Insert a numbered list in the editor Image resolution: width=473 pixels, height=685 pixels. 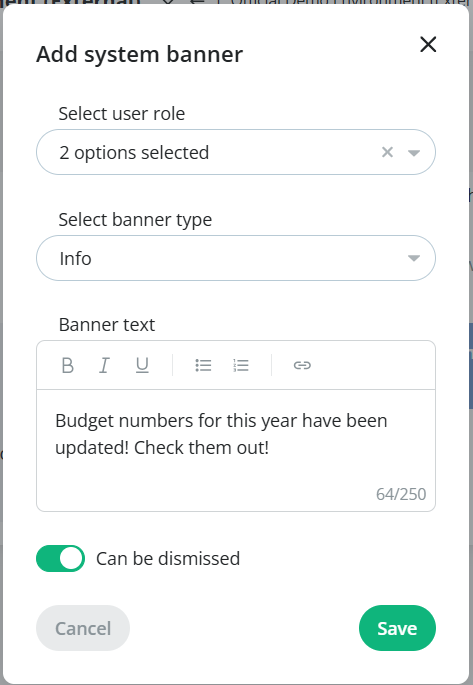coord(241,365)
